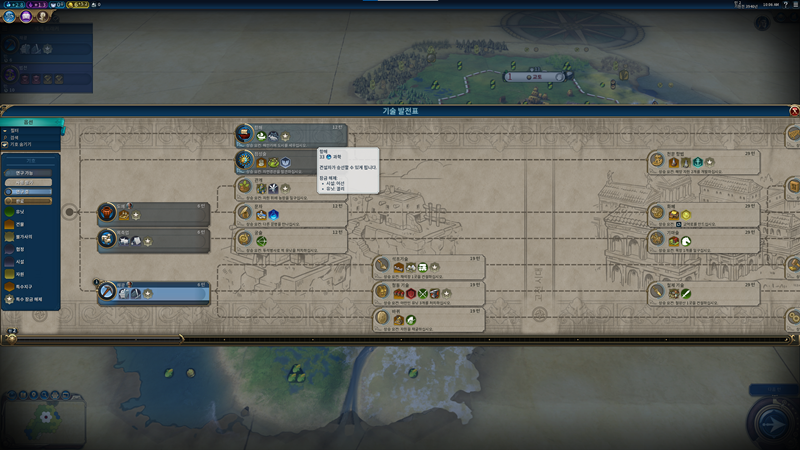Viewport: 800px width, 450px height.
Task: Click the star unlock icon in Masonry node
Action: pyautogui.click(x=435, y=267)
